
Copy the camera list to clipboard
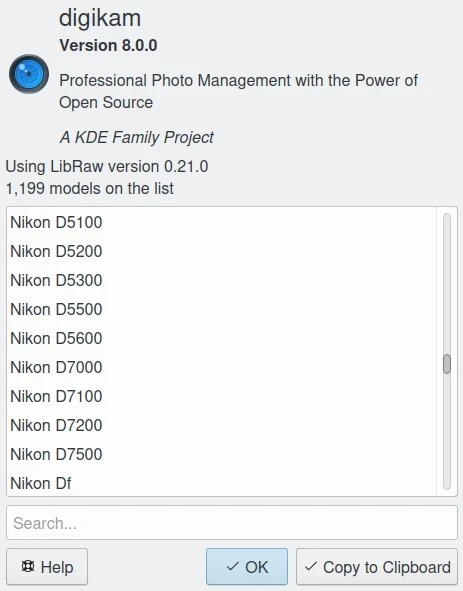tap(377, 567)
